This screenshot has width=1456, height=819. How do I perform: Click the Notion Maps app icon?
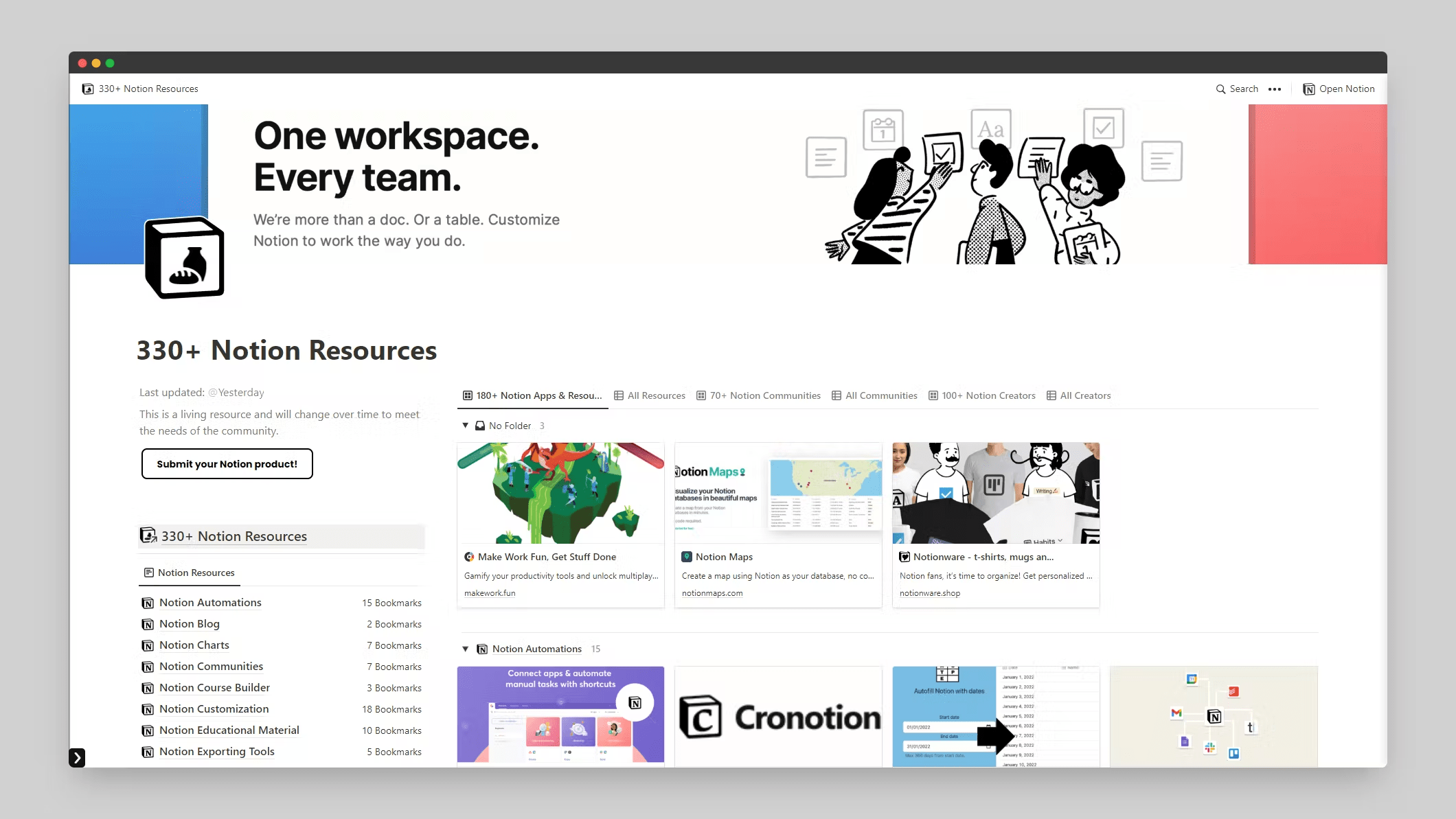pos(687,557)
